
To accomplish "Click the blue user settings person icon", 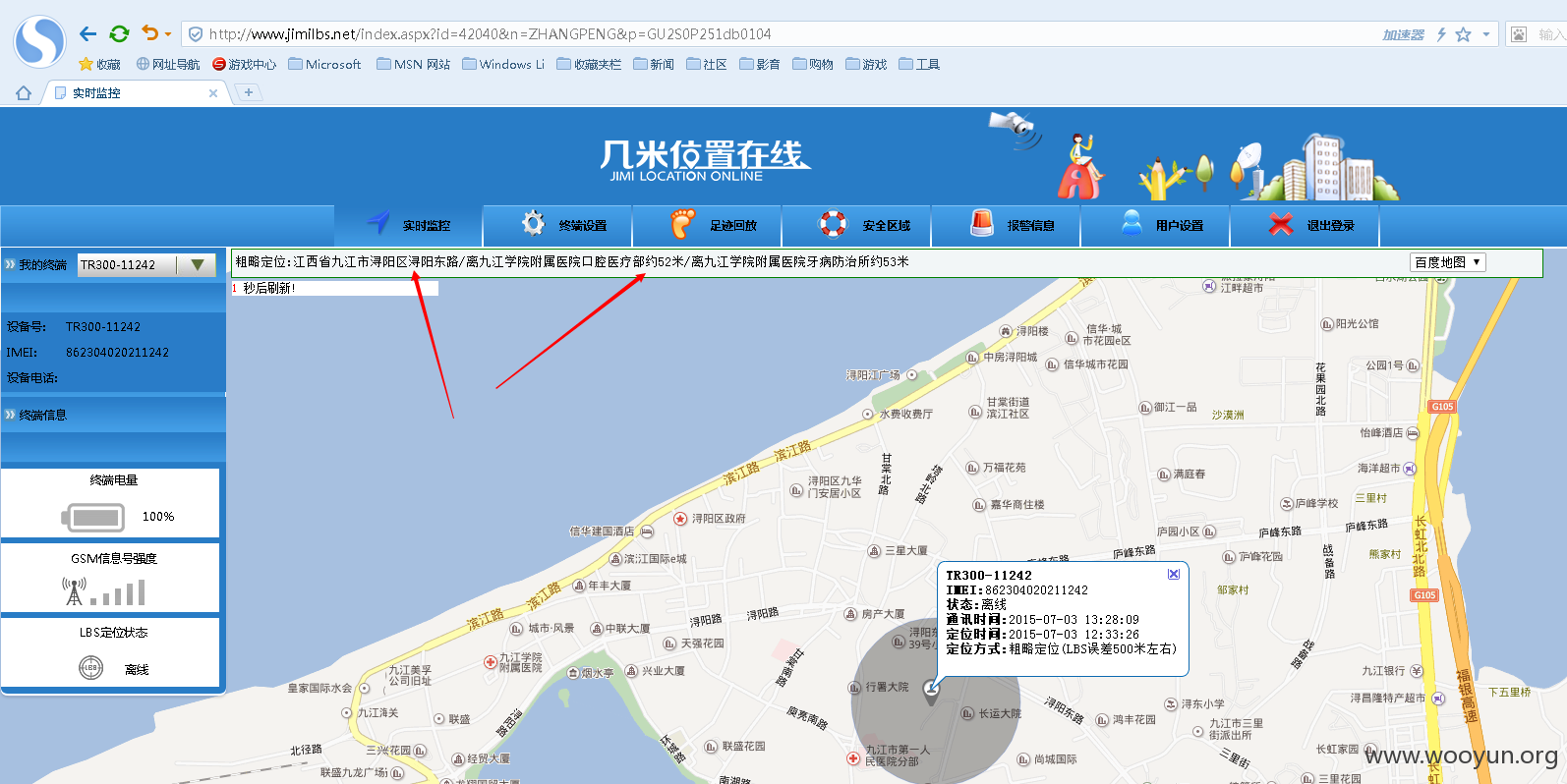I will point(1132,223).
